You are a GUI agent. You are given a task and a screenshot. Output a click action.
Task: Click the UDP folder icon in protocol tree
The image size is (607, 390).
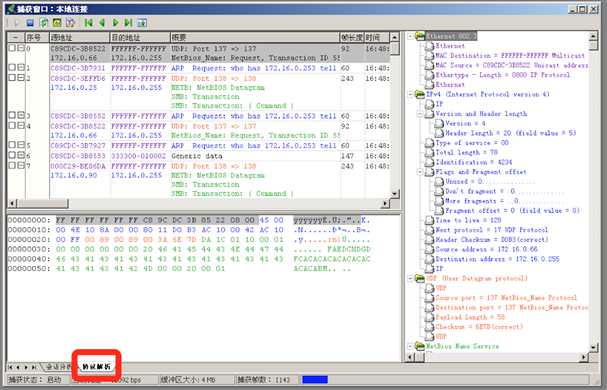tap(420, 278)
